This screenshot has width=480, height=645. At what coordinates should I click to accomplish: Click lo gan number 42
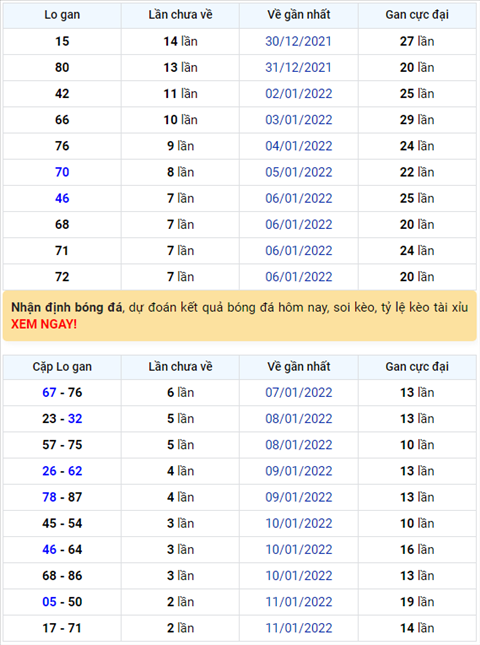(x=62, y=94)
